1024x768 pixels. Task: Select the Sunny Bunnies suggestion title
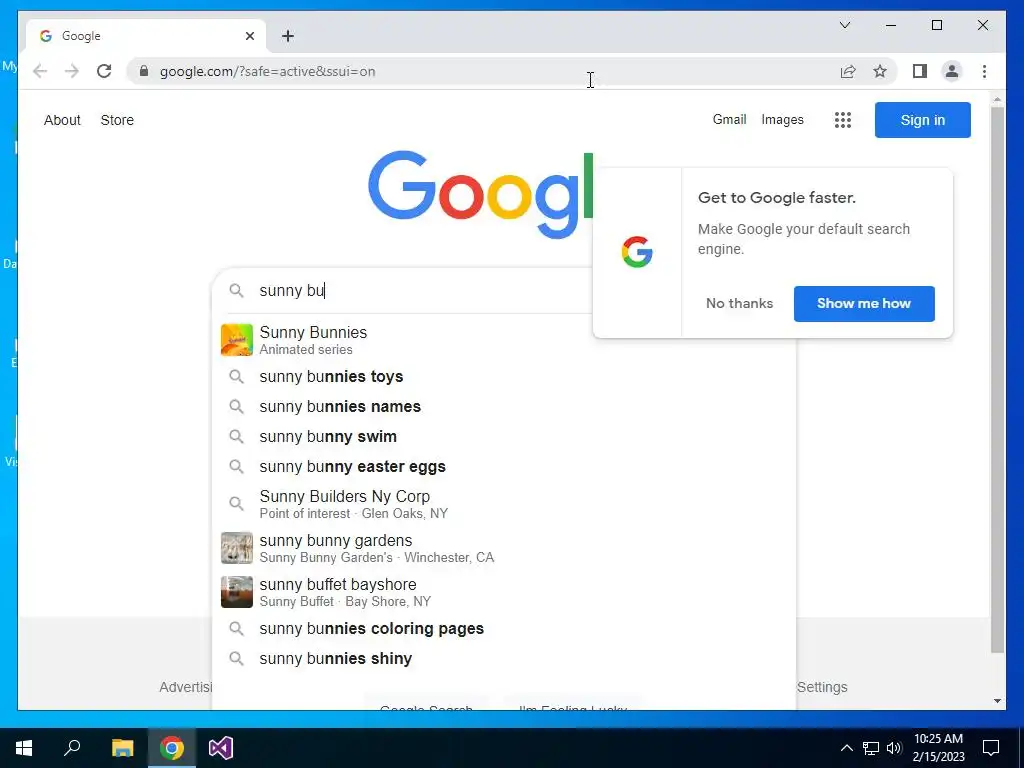click(x=313, y=332)
